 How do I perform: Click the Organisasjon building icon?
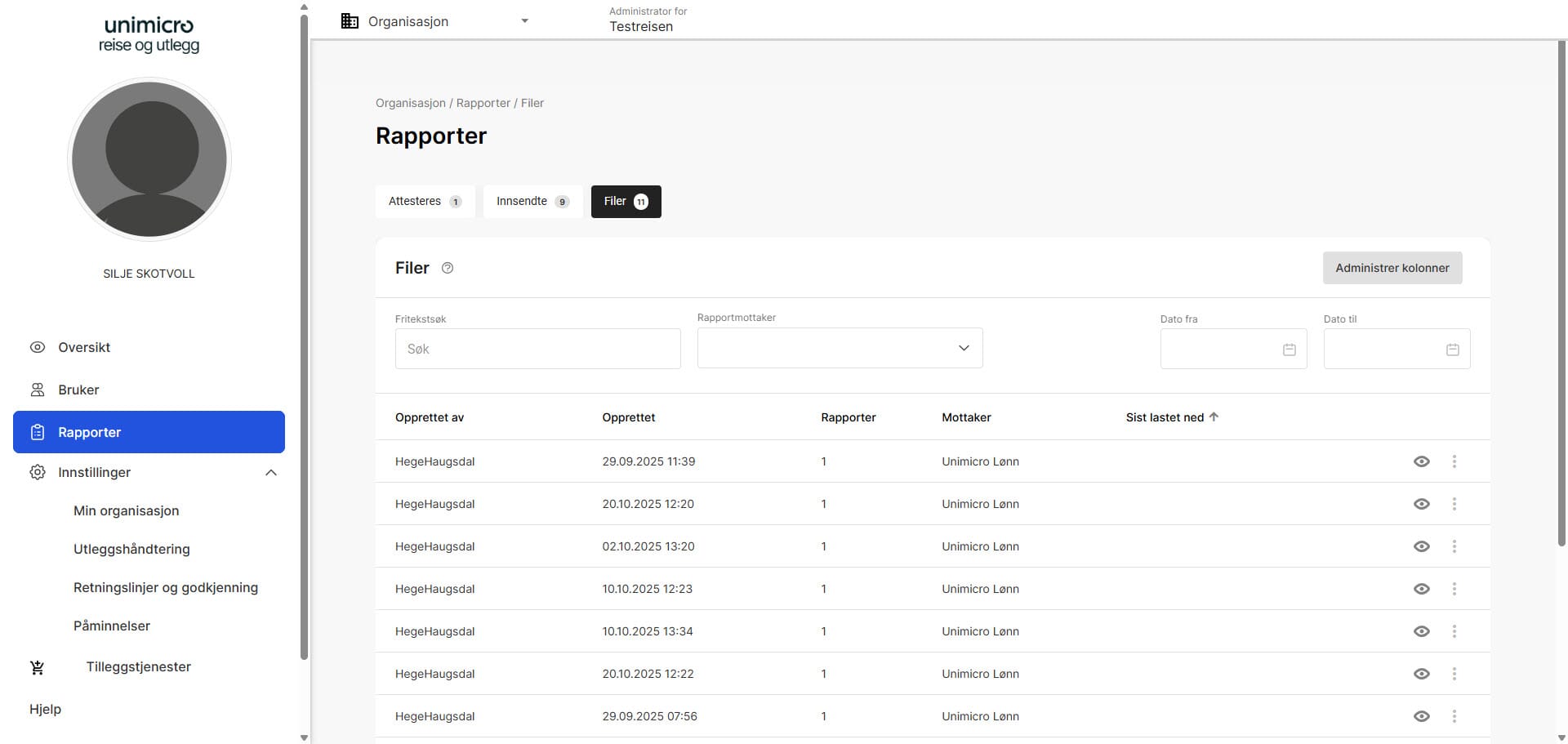pyautogui.click(x=350, y=21)
